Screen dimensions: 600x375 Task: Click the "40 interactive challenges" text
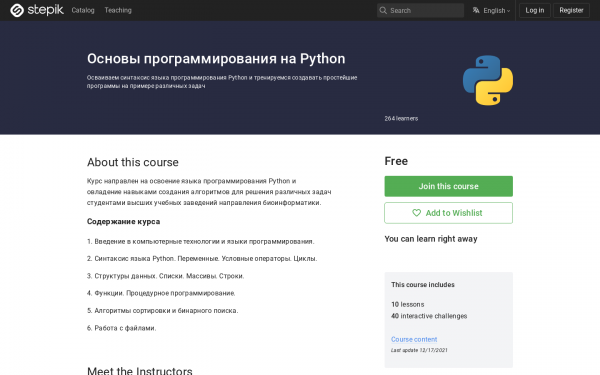(429, 316)
